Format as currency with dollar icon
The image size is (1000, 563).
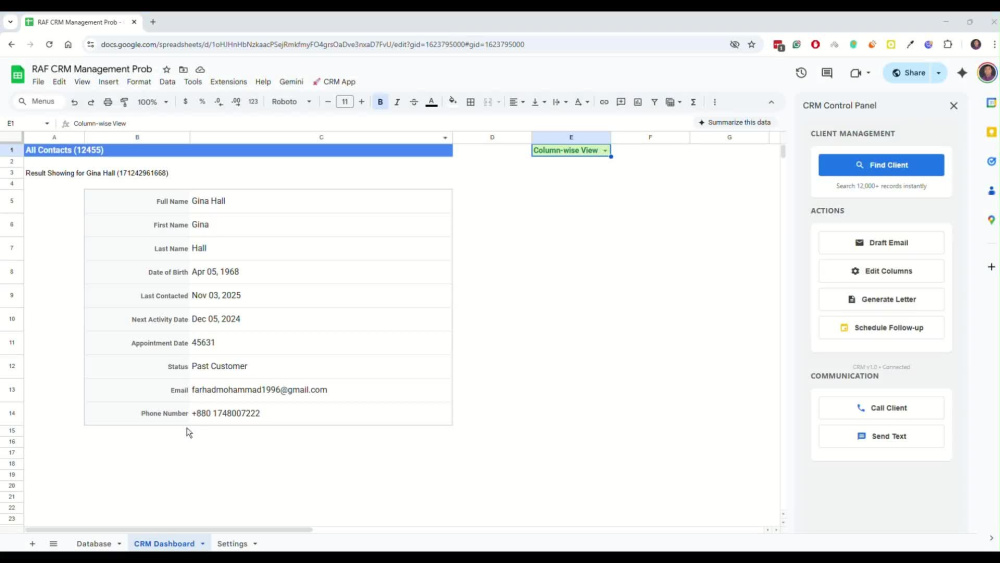(x=185, y=102)
